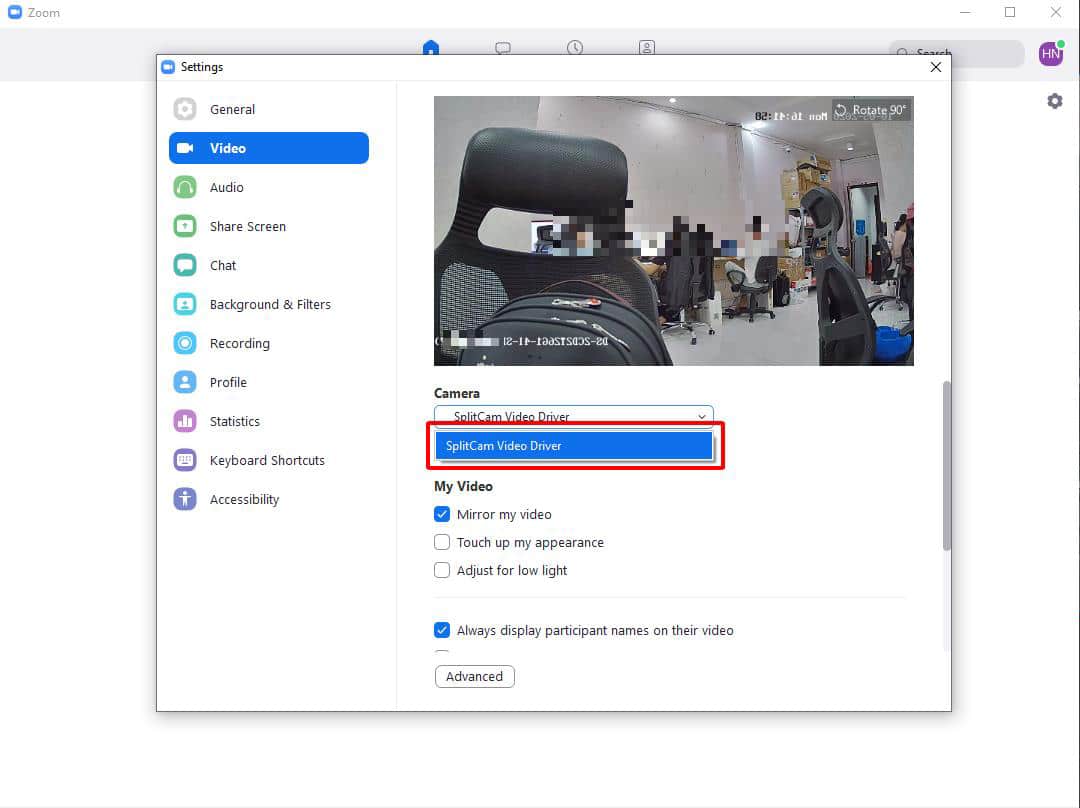The height and width of the screenshot is (808, 1080).
Task: Click the settings scrollbar thumb
Action: pos(947,466)
